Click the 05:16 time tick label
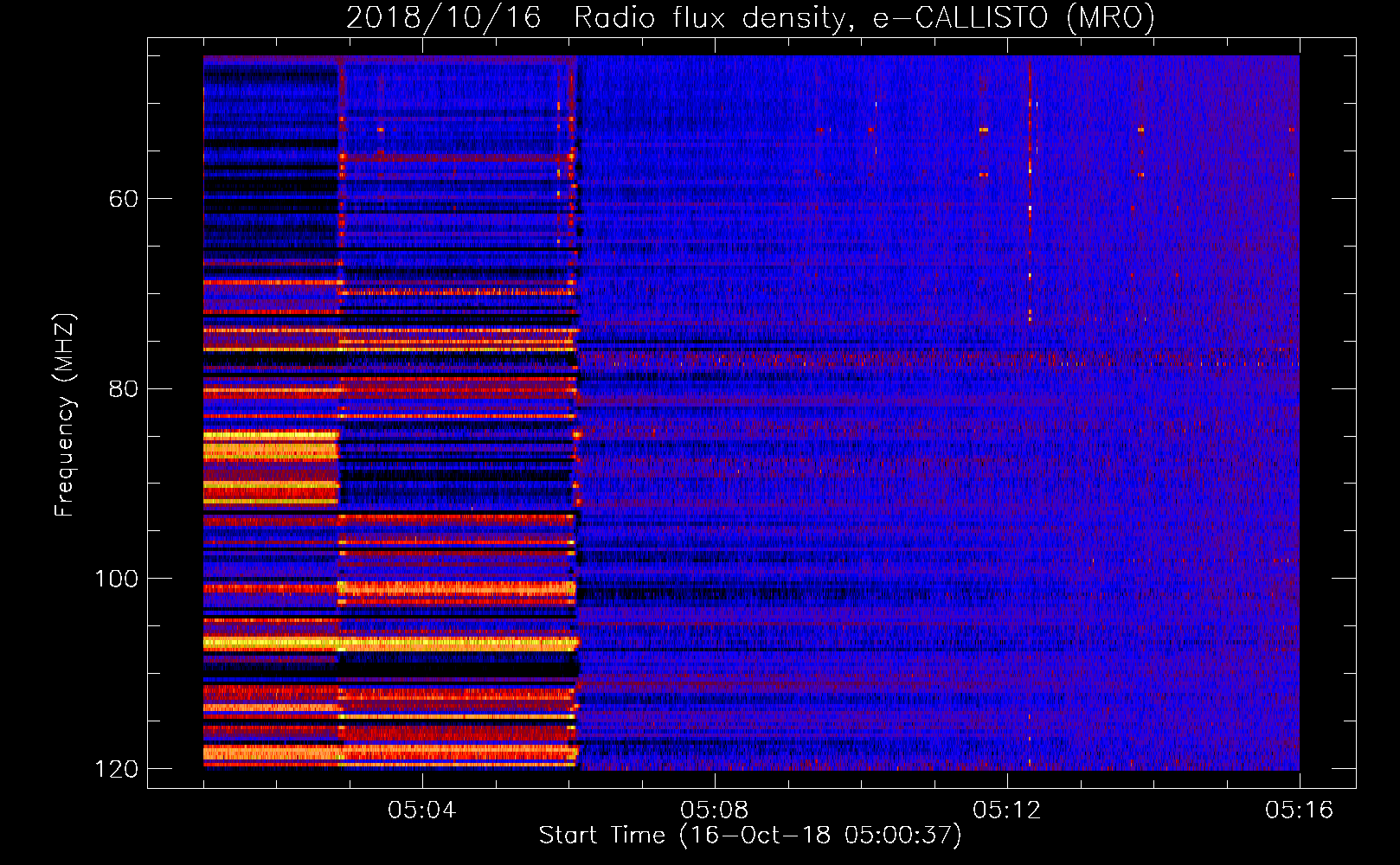1400x865 pixels. tap(1299, 811)
